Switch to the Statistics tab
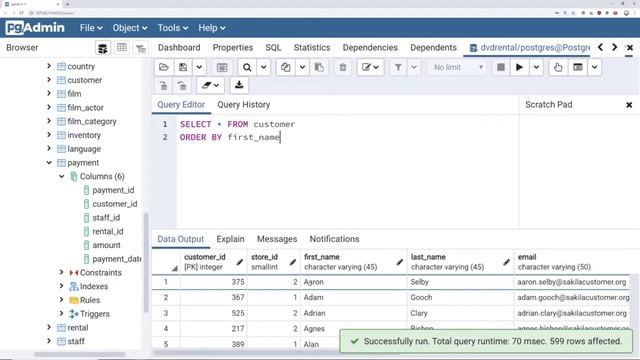640x360 pixels. tap(312, 48)
